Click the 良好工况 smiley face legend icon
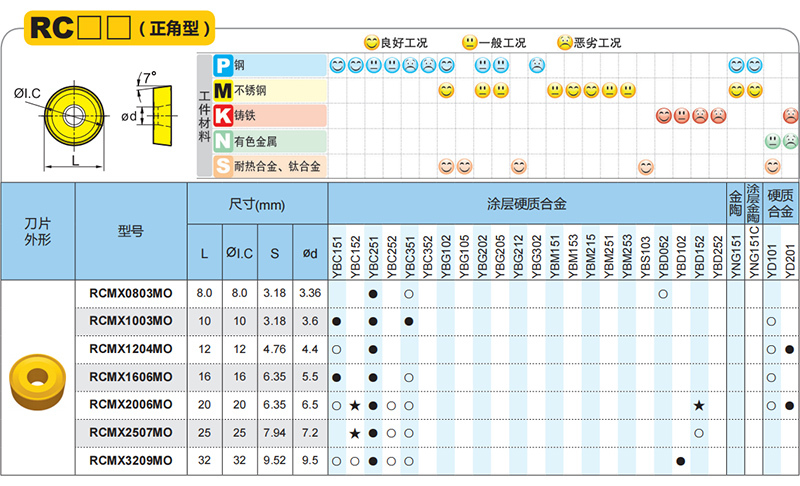Viewport: 800px width, 486px height. pos(371,42)
